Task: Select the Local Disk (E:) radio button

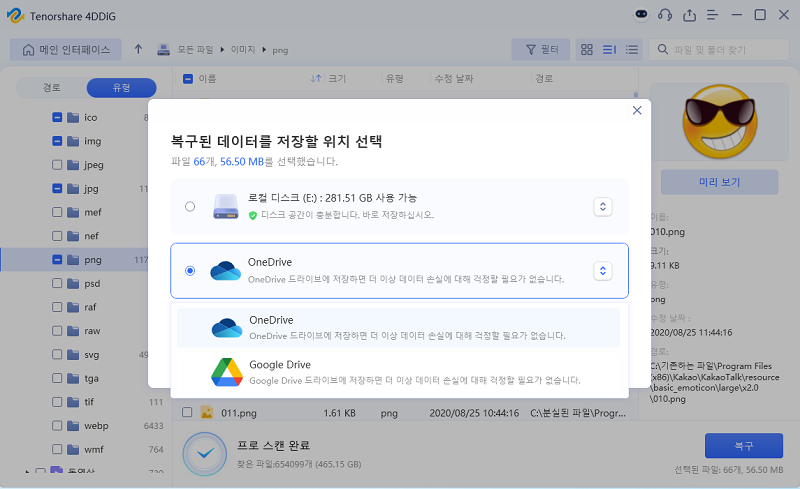Action: coord(190,207)
